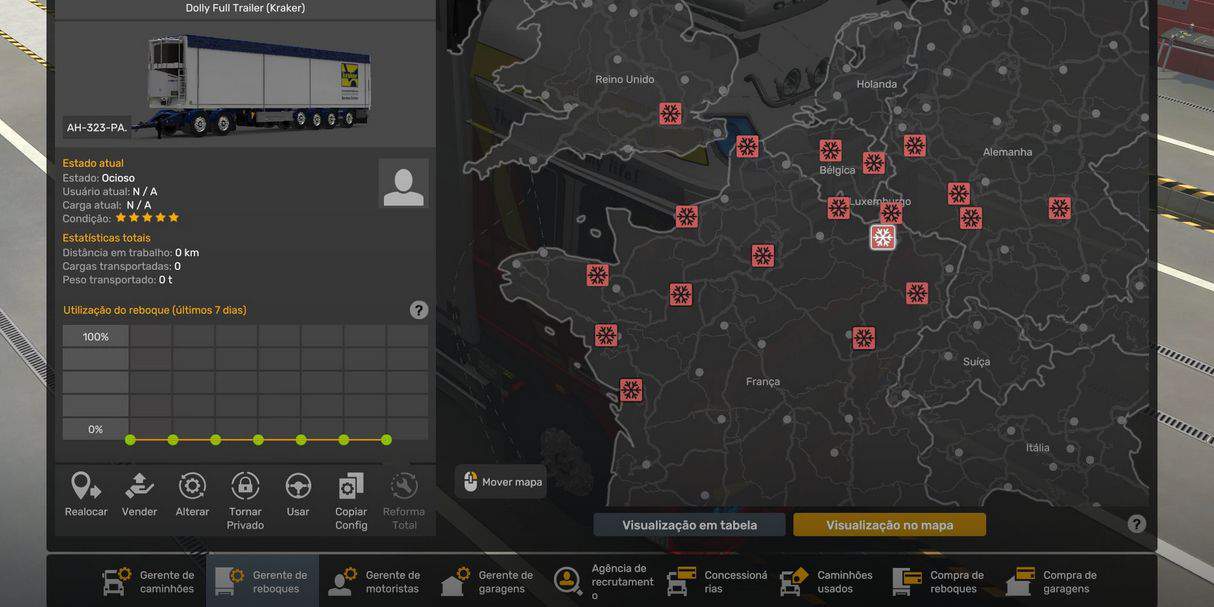Image resolution: width=1214 pixels, height=607 pixels.
Task: Click the Vender trailer icon
Action: (139, 487)
